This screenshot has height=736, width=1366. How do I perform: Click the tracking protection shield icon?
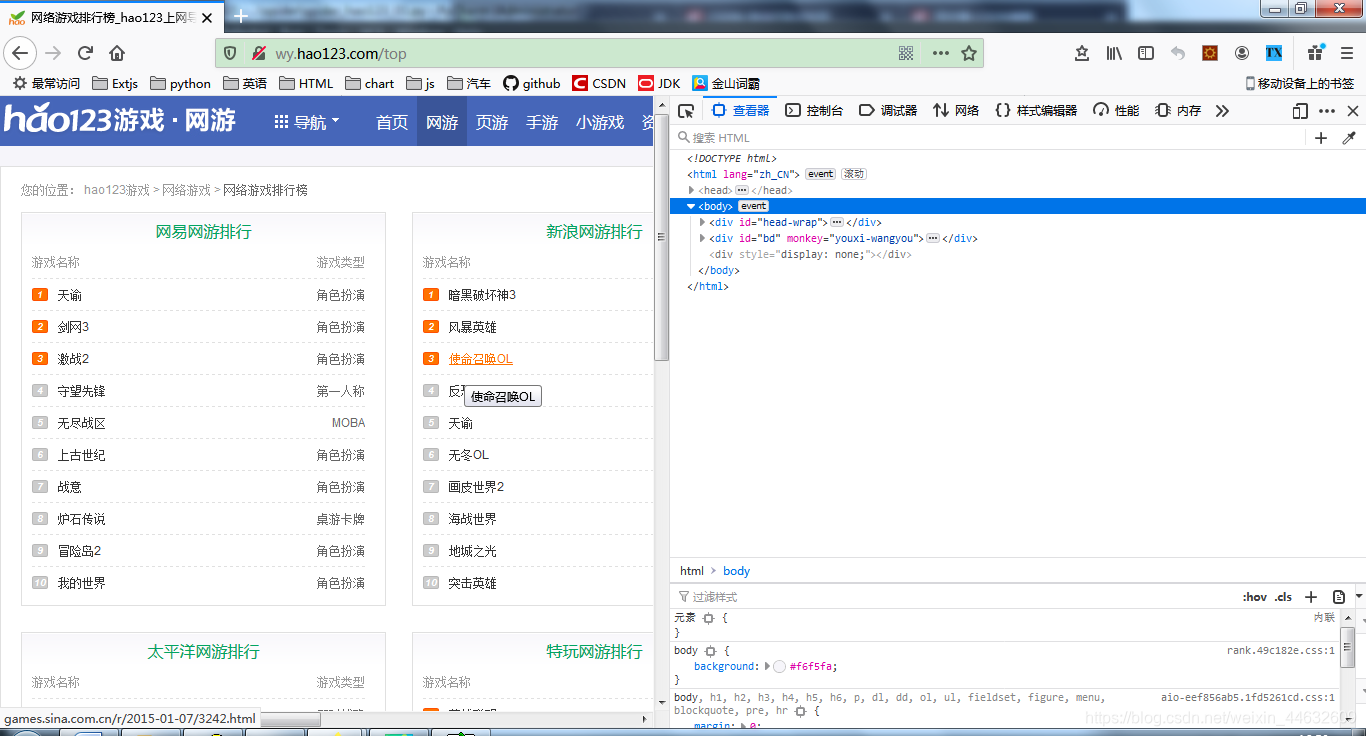230,53
